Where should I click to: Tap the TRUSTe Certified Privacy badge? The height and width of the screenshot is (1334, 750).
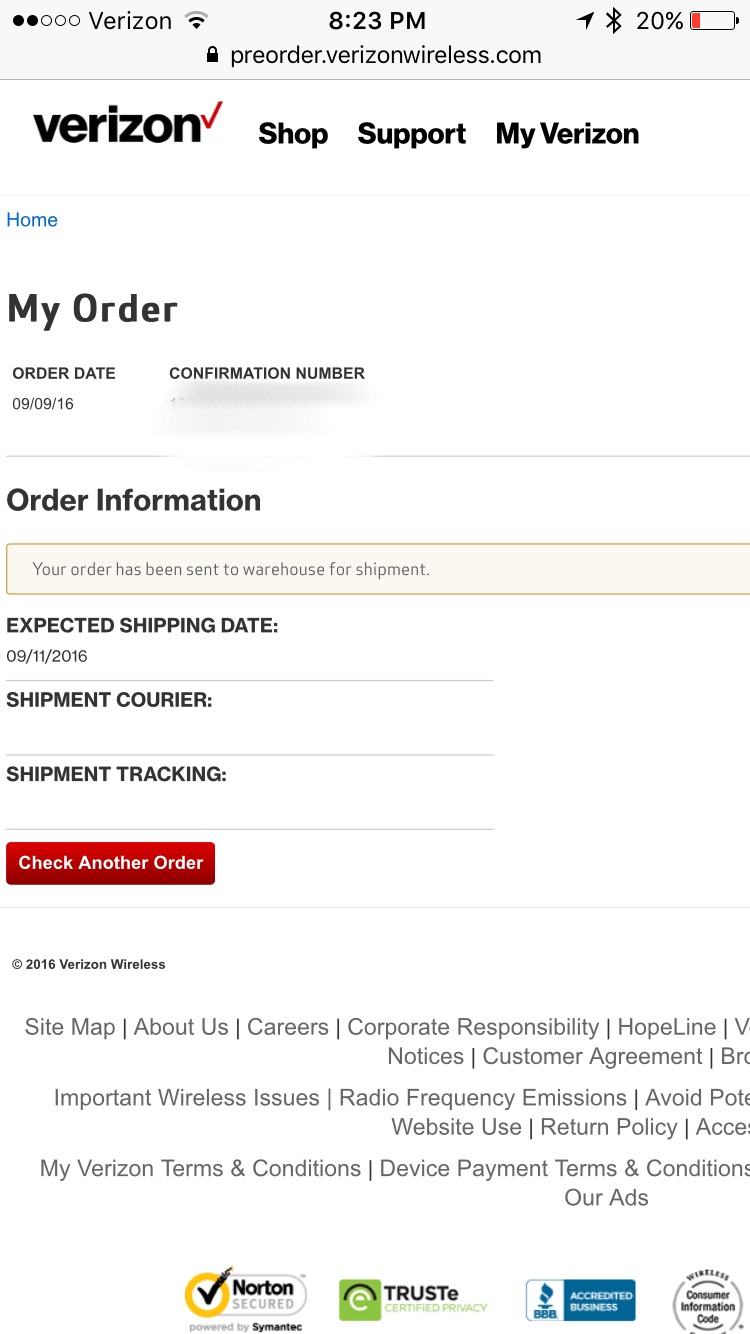tap(414, 1298)
